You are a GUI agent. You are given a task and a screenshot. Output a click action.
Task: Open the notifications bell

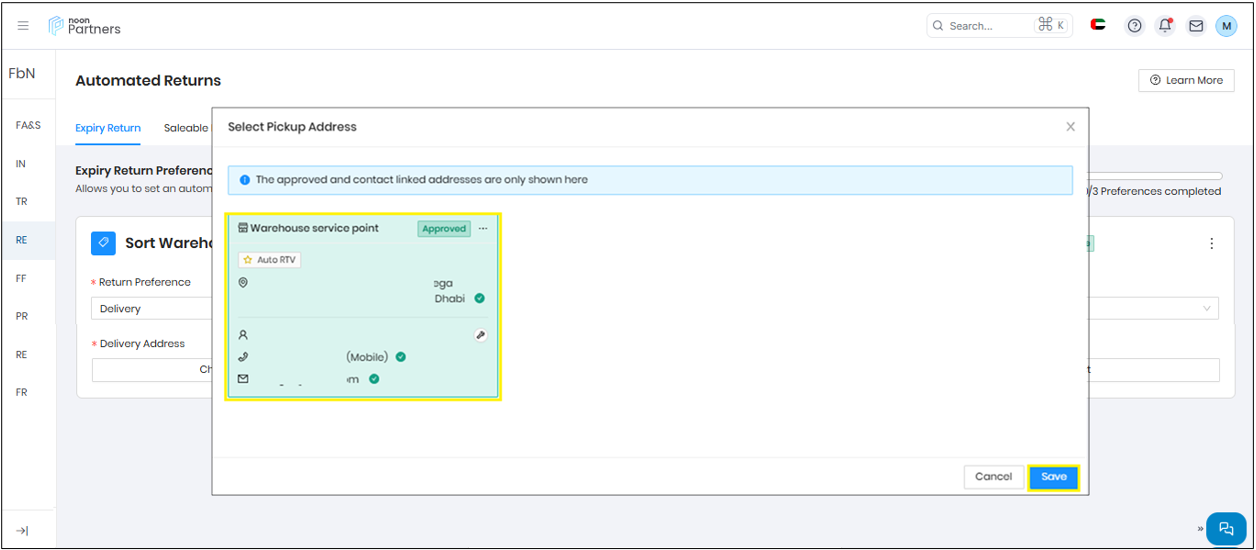(x=1165, y=26)
